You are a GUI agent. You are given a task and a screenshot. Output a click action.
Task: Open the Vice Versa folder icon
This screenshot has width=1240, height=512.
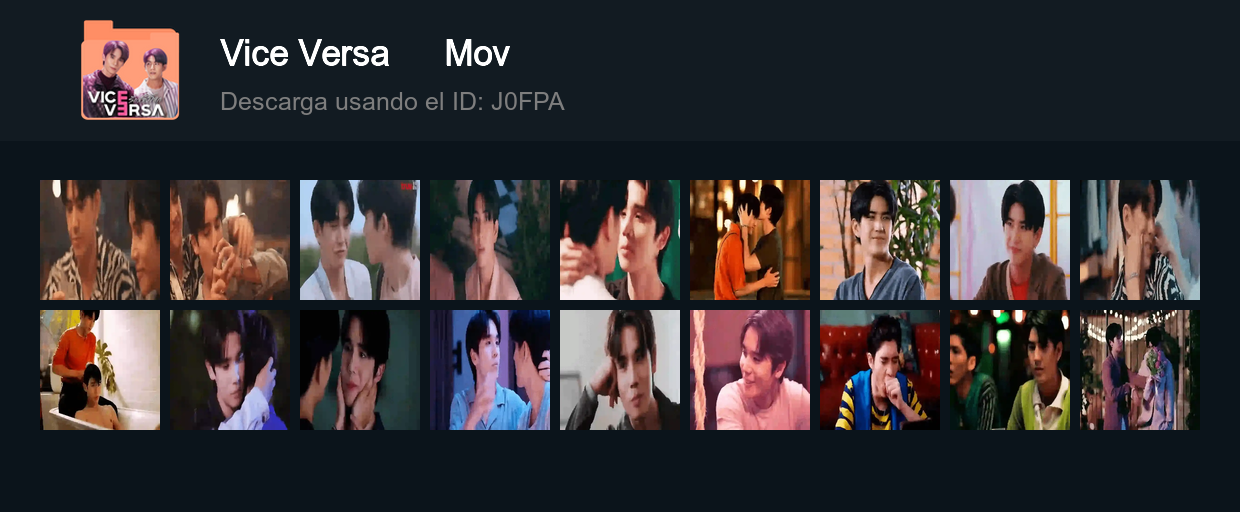pos(130,70)
